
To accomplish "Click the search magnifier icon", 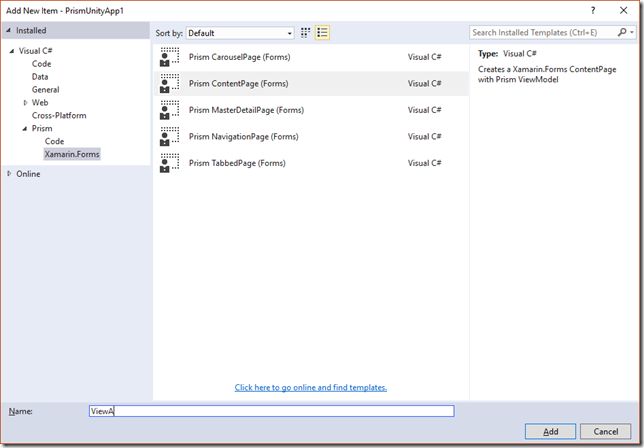I will [x=622, y=32].
